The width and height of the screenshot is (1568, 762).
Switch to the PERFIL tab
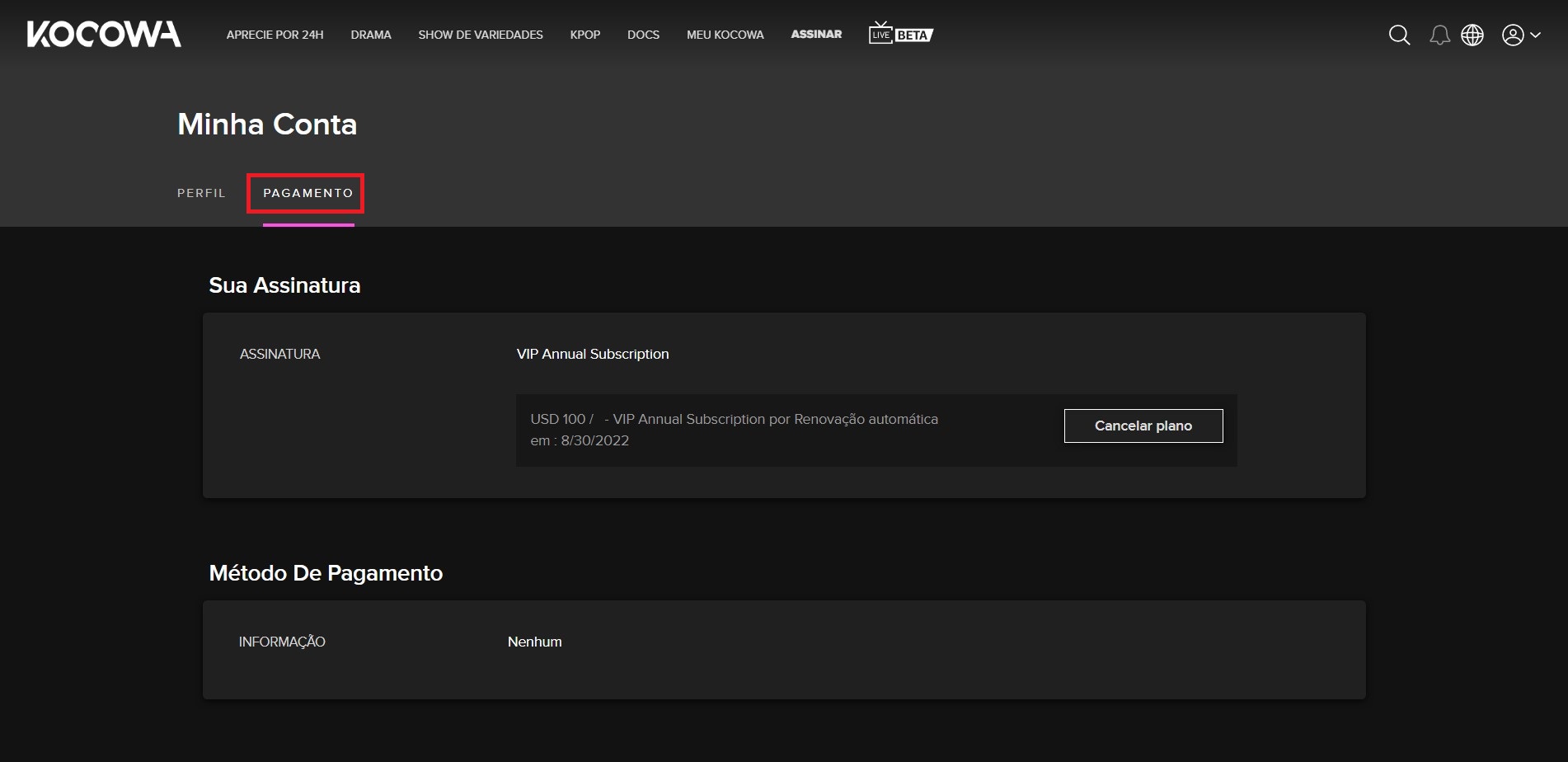201,193
